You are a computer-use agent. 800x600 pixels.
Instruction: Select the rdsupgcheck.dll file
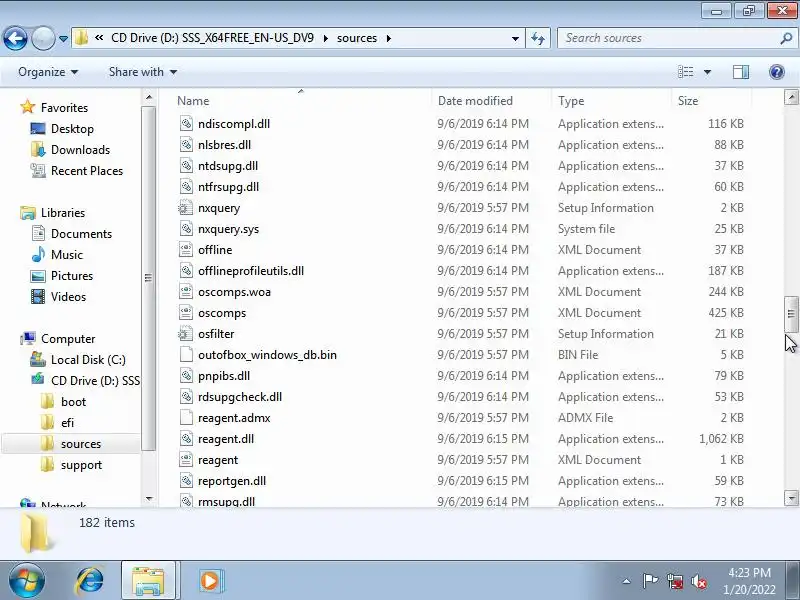pos(240,397)
